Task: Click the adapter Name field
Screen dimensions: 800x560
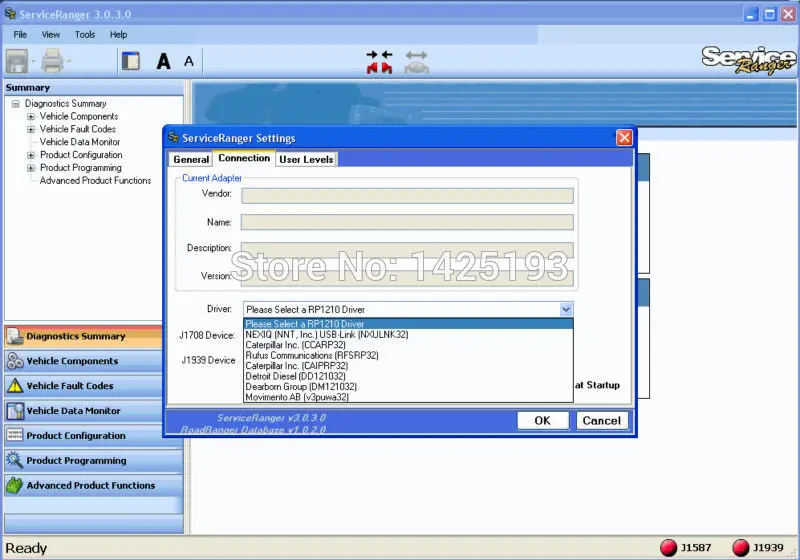Action: [407, 222]
